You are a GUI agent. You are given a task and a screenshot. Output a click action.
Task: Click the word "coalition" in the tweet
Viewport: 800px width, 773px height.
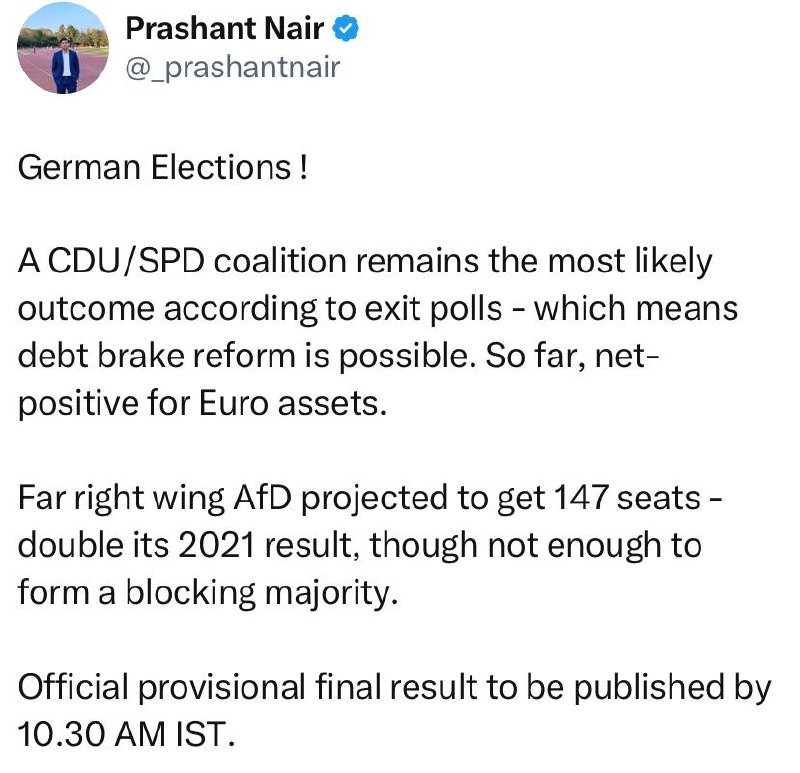pyautogui.click(x=280, y=261)
